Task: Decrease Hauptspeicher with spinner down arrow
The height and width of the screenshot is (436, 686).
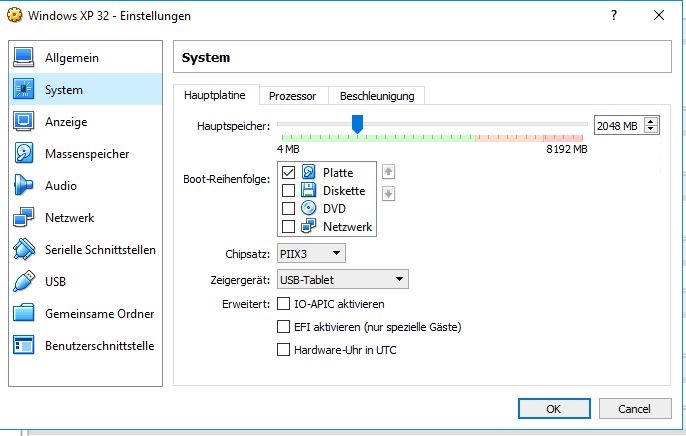Action: (x=651, y=129)
